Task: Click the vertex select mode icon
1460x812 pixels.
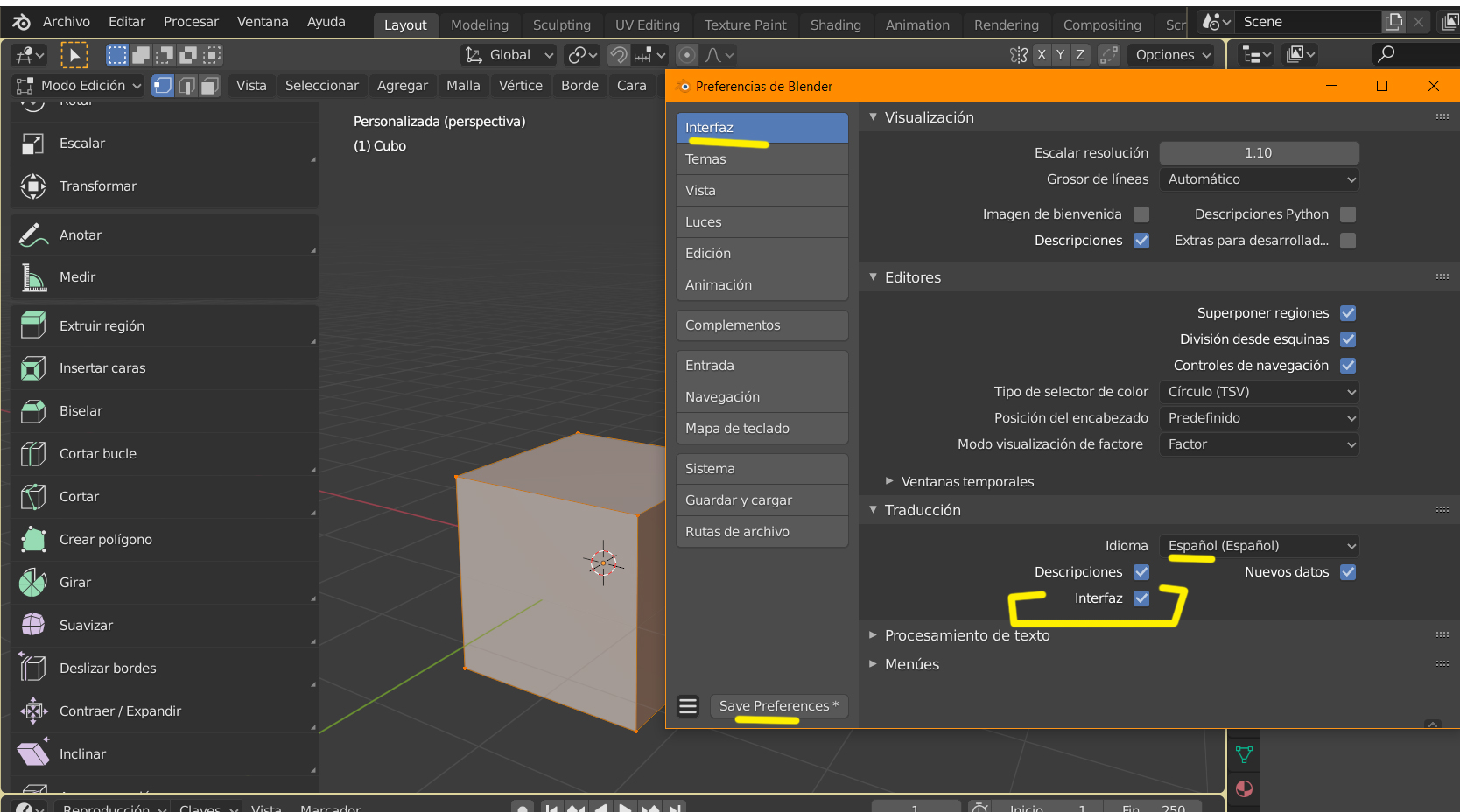Action: [x=163, y=86]
